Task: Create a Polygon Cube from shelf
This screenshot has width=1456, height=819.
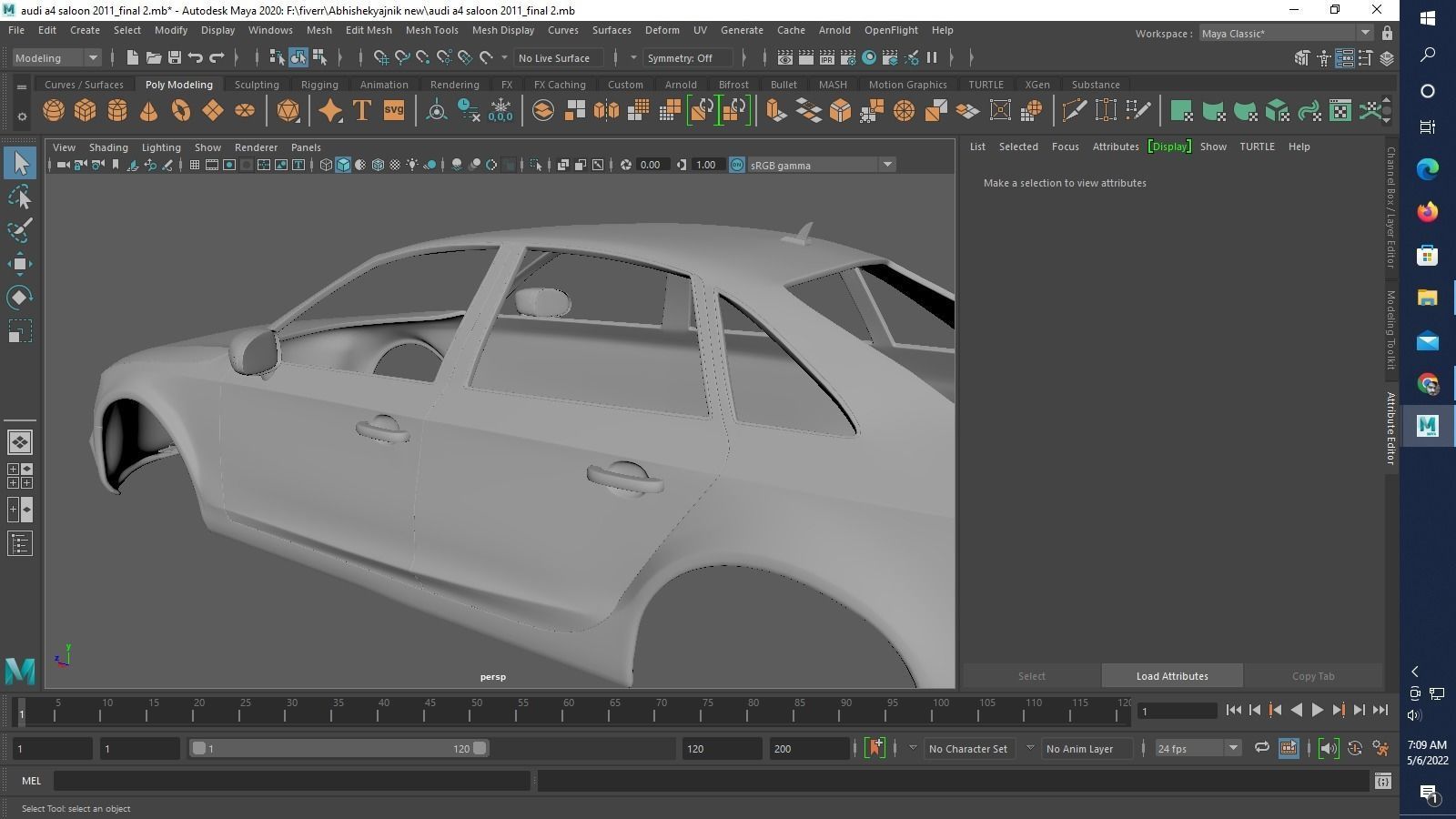Action: pos(86,111)
